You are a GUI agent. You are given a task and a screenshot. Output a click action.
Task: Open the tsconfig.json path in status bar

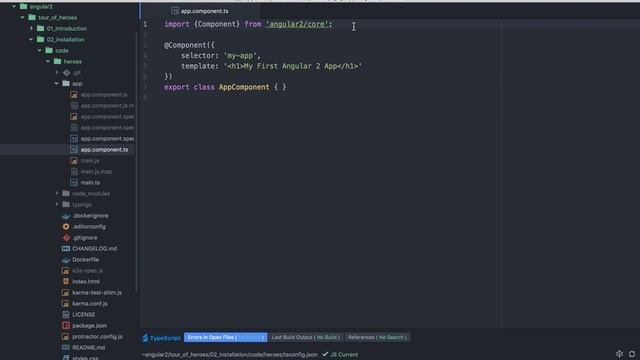[x=229, y=355]
